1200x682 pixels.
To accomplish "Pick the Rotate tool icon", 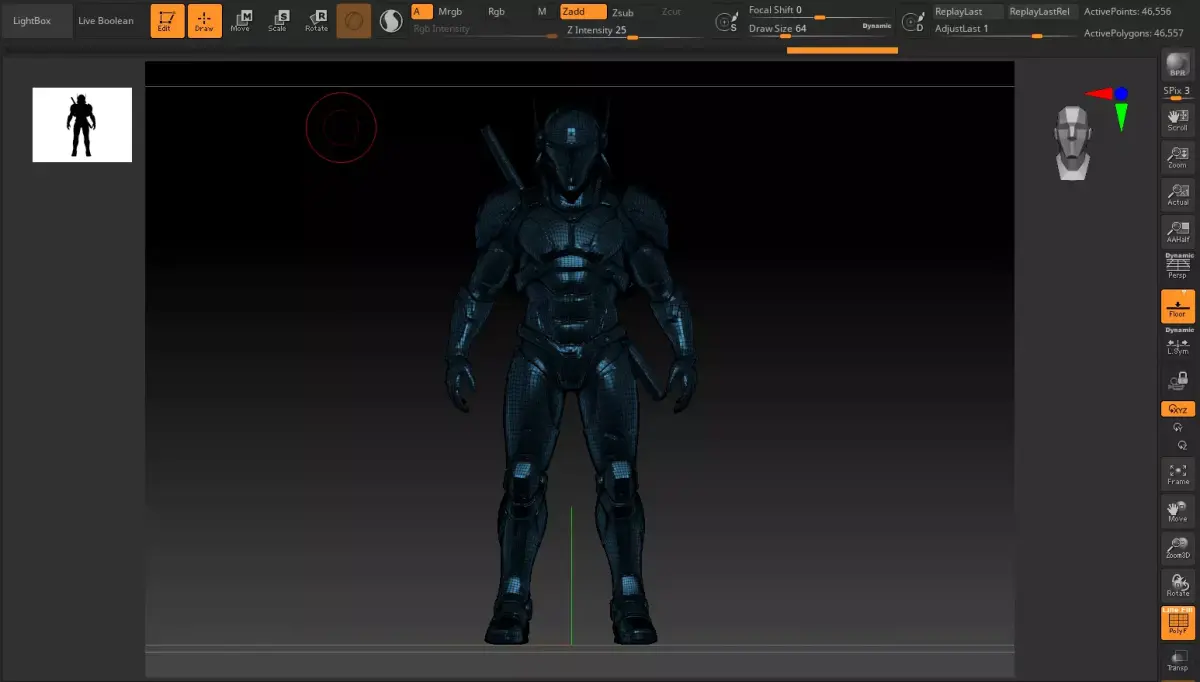I will click(316, 21).
